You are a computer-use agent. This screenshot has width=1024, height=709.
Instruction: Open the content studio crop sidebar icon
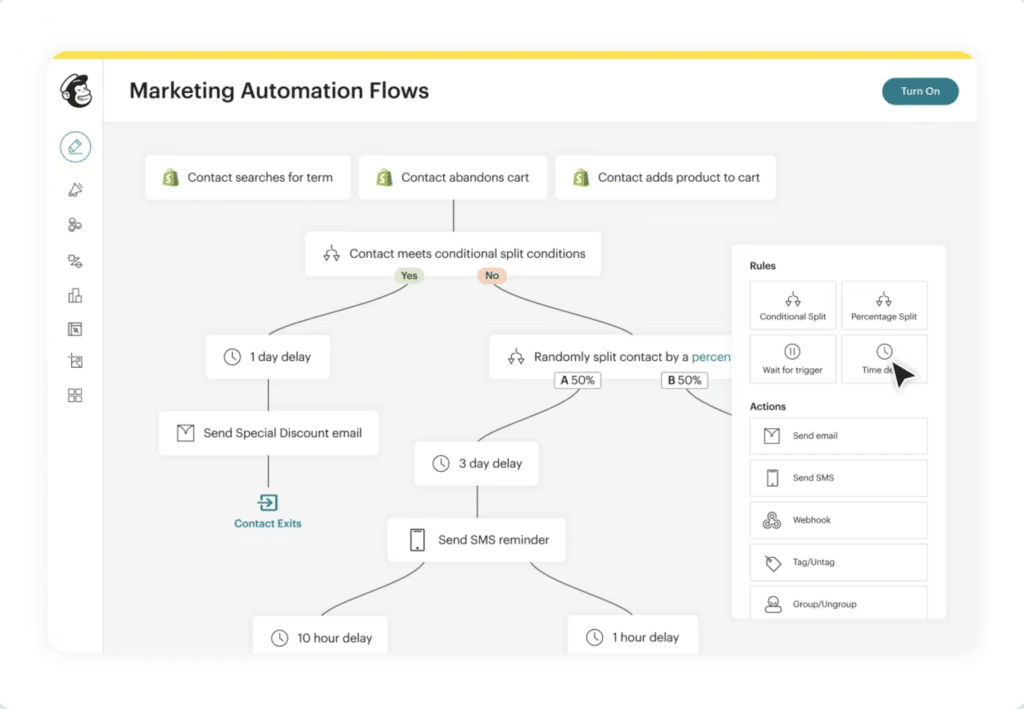point(75,361)
